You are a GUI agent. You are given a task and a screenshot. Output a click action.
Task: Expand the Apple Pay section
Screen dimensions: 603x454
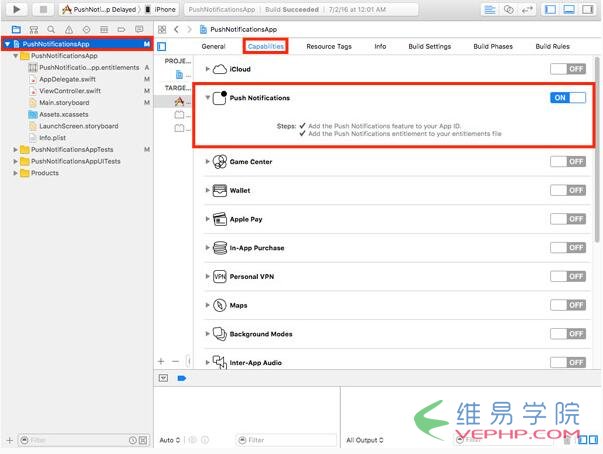click(x=207, y=219)
